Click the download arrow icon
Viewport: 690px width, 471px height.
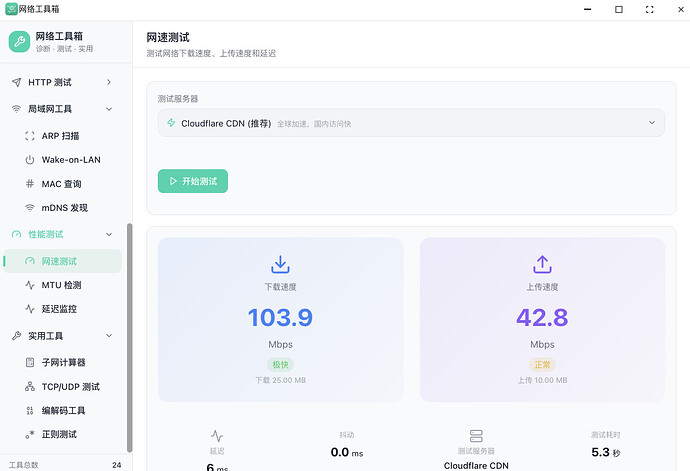click(x=280, y=264)
